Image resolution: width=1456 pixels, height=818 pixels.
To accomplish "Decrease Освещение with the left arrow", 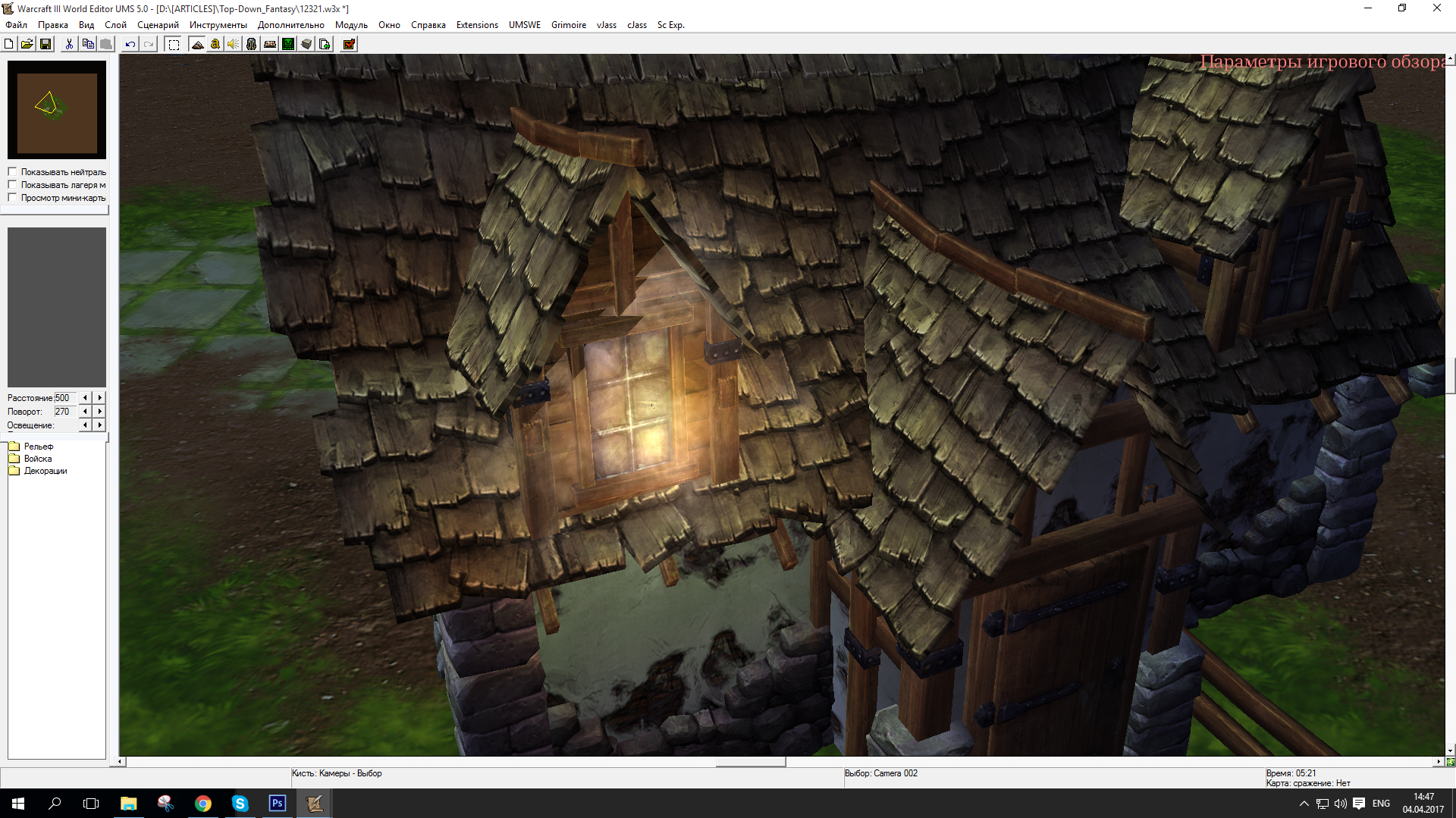I will point(85,425).
